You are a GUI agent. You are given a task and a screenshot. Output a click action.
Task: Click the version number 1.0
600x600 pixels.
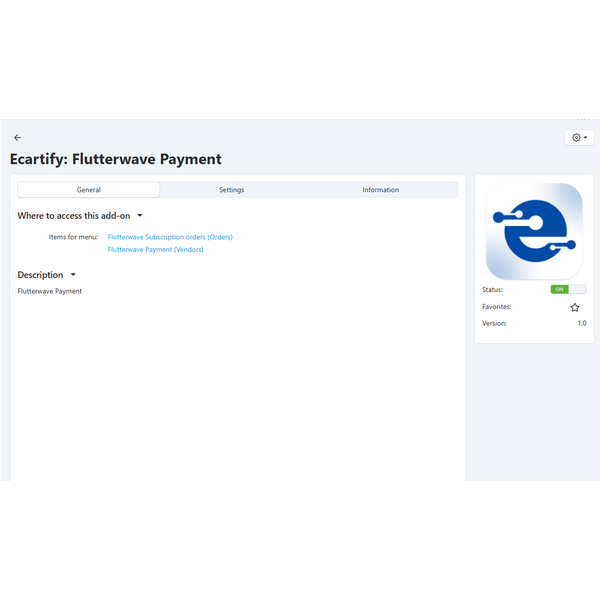pos(581,323)
